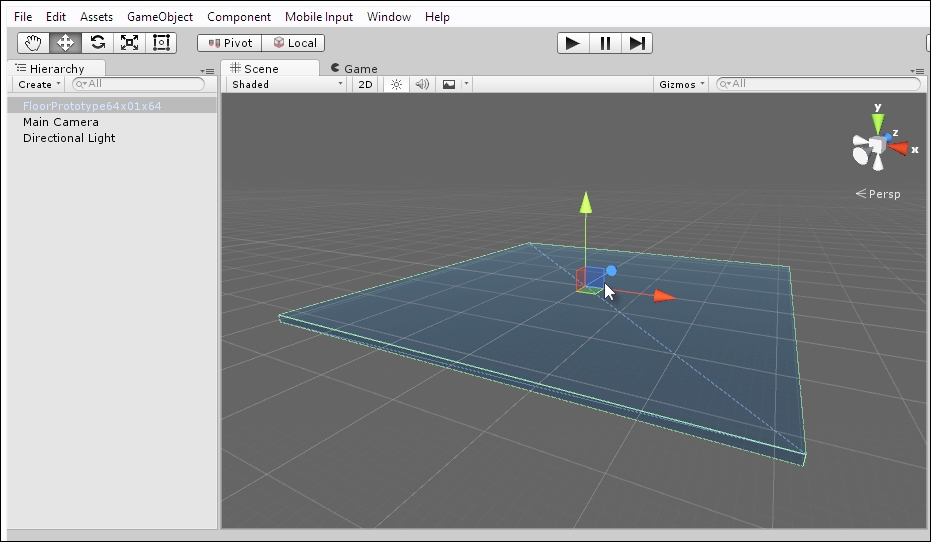Select the Rect transform tool
This screenshot has height=542, width=931.
pyautogui.click(x=160, y=43)
